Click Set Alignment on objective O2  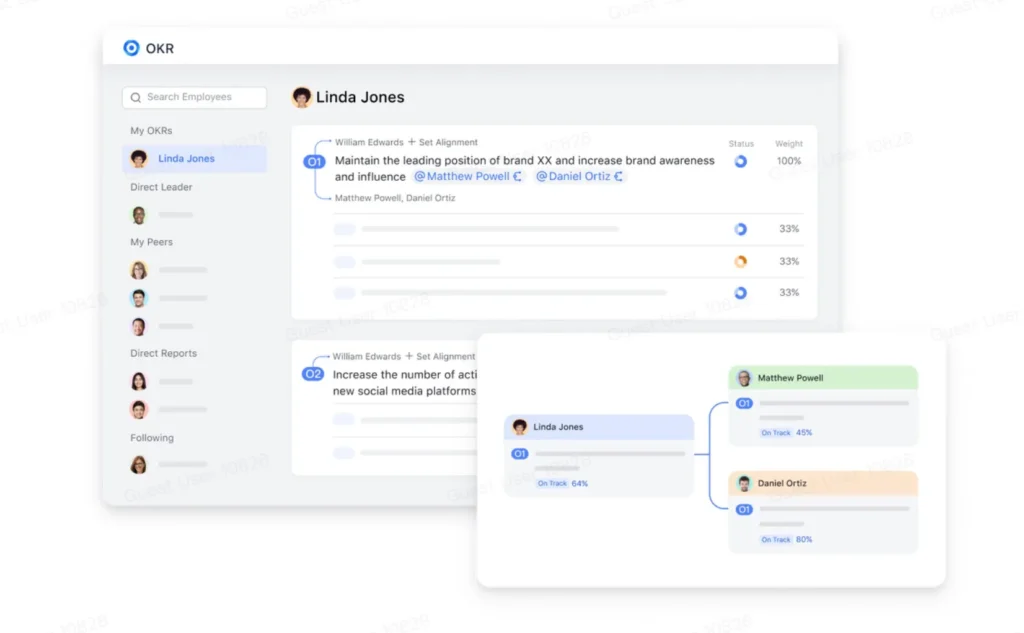coord(440,356)
